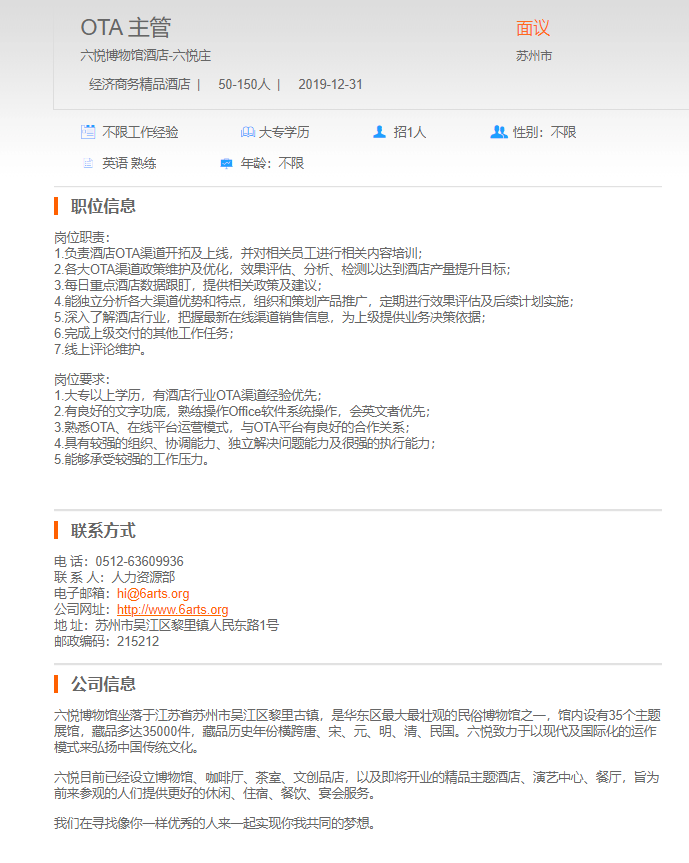Click the two-person gender icon beside 性别
This screenshot has height=863, width=689.
click(499, 132)
